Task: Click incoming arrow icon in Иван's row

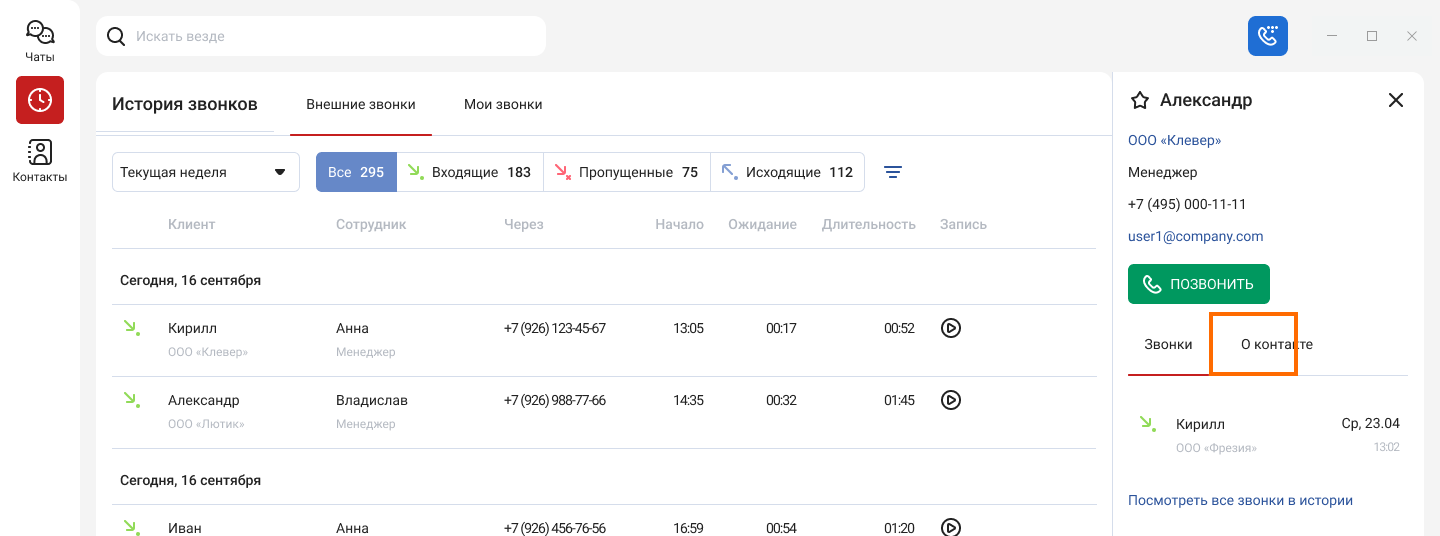Action: point(131,527)
